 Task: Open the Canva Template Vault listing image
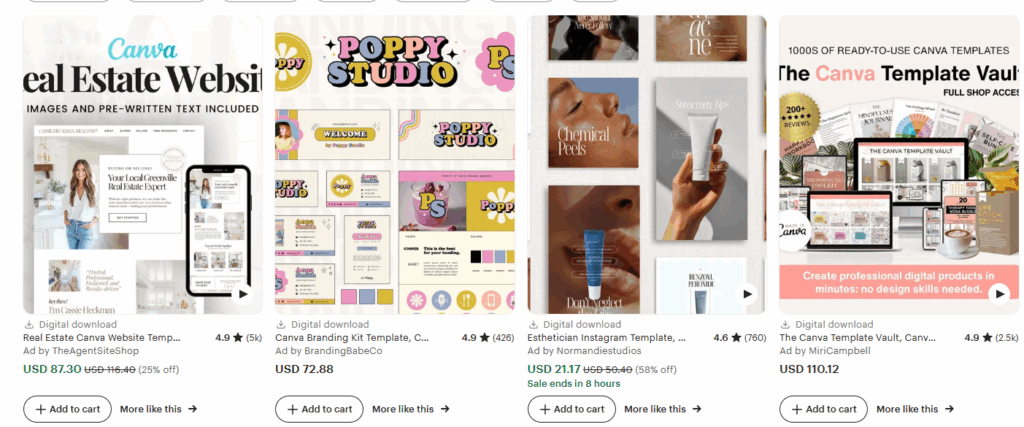(899, 165)
